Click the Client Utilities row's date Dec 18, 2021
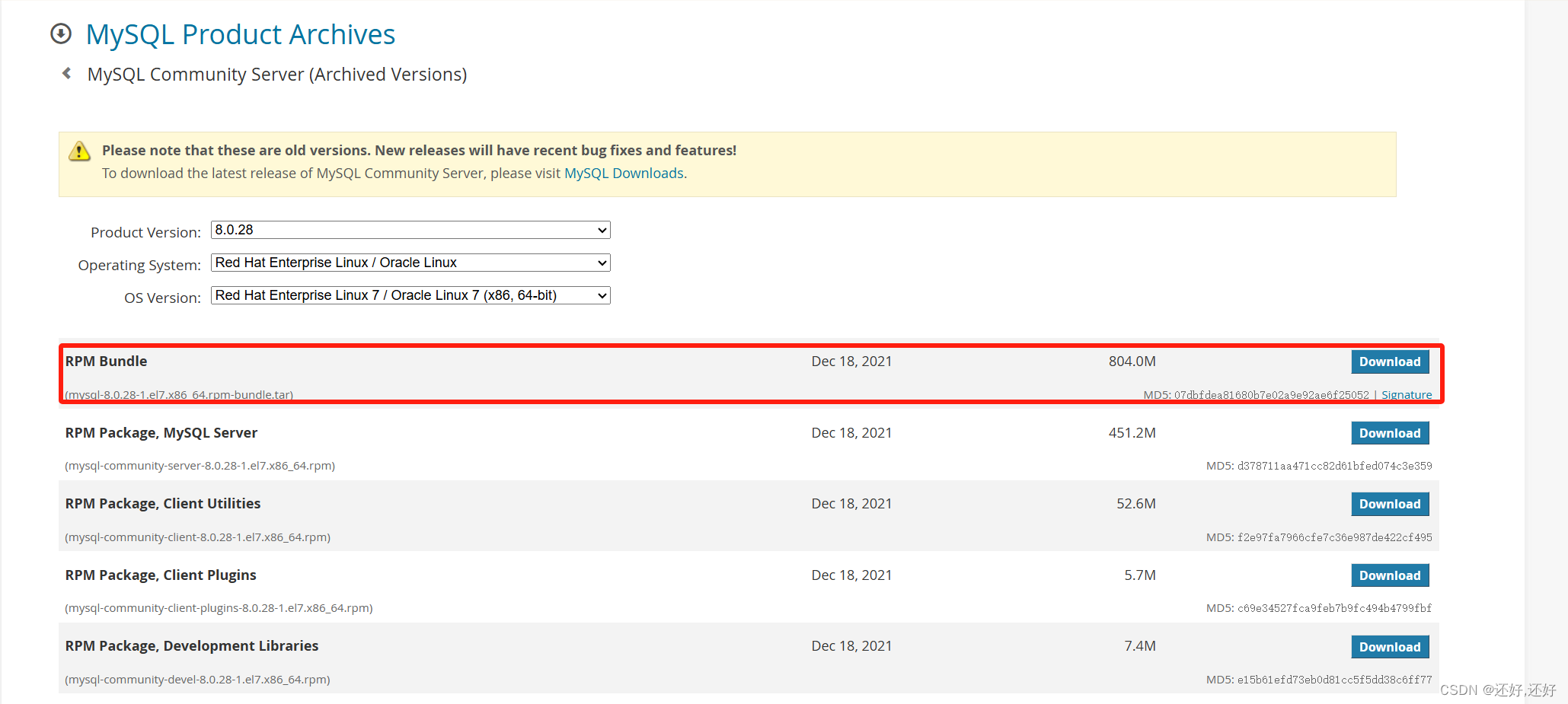The image size is (1568, 704). coord(851,504)
